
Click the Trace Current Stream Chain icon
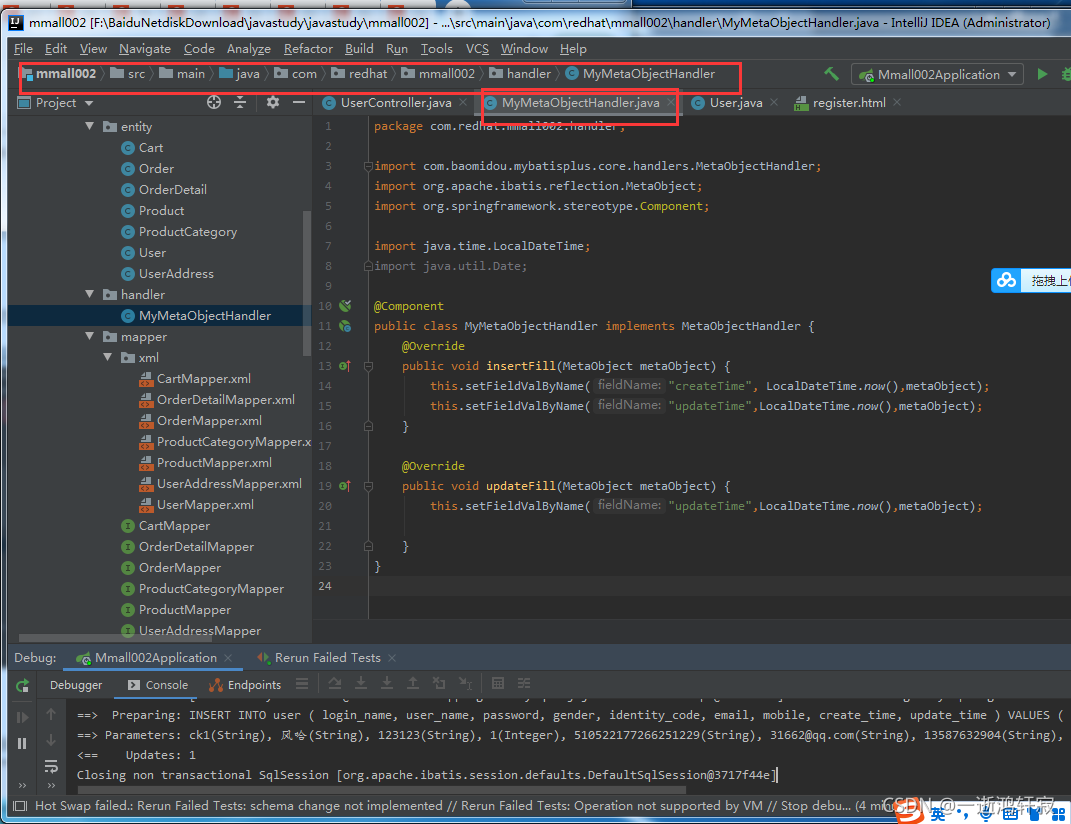click(x=524, y=683)
